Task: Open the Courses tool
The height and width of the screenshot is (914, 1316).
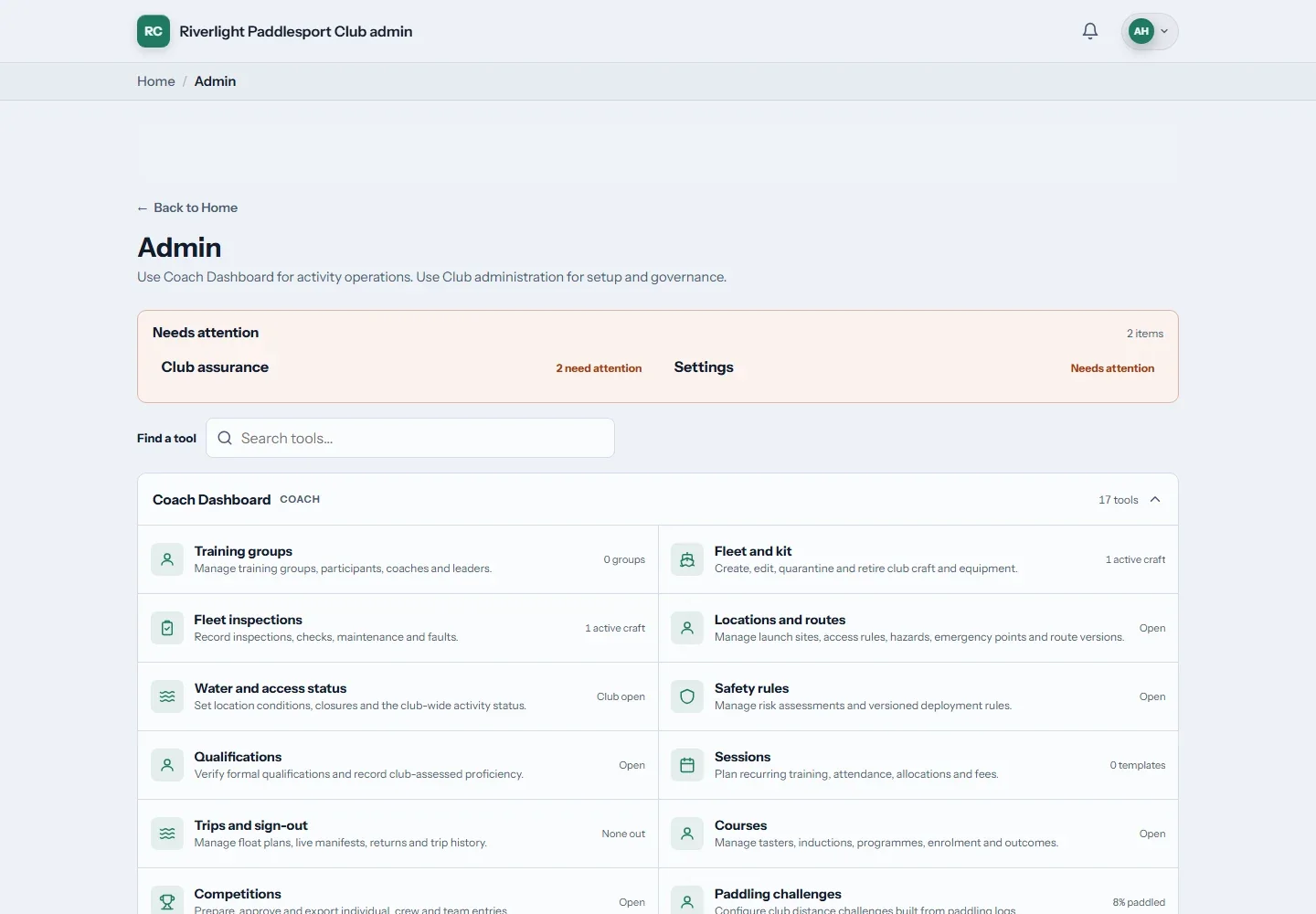Action: (918, 834)
